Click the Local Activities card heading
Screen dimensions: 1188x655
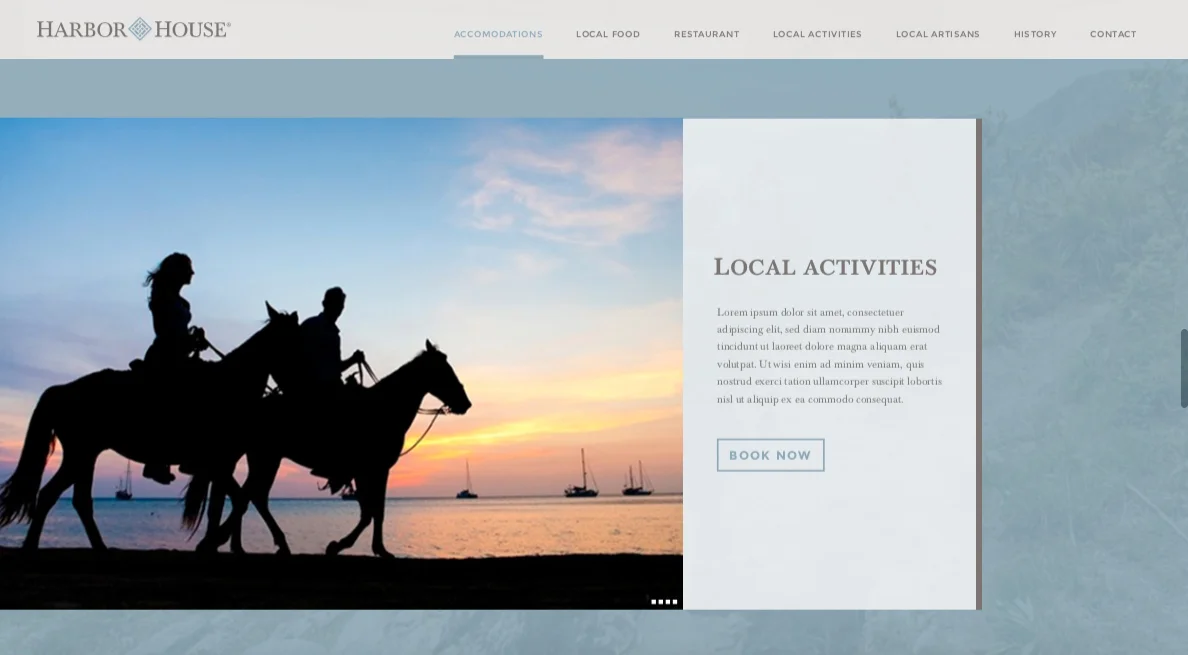coord(825,267)
